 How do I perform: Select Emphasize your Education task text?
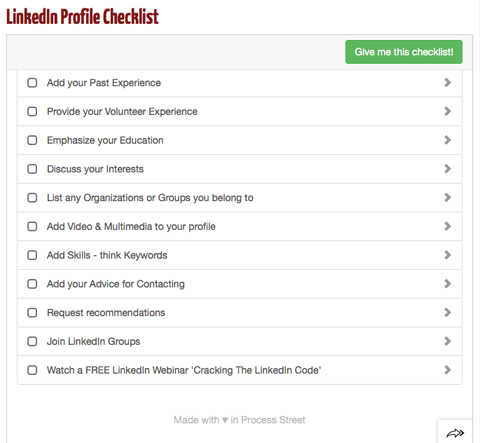point(105,140)
